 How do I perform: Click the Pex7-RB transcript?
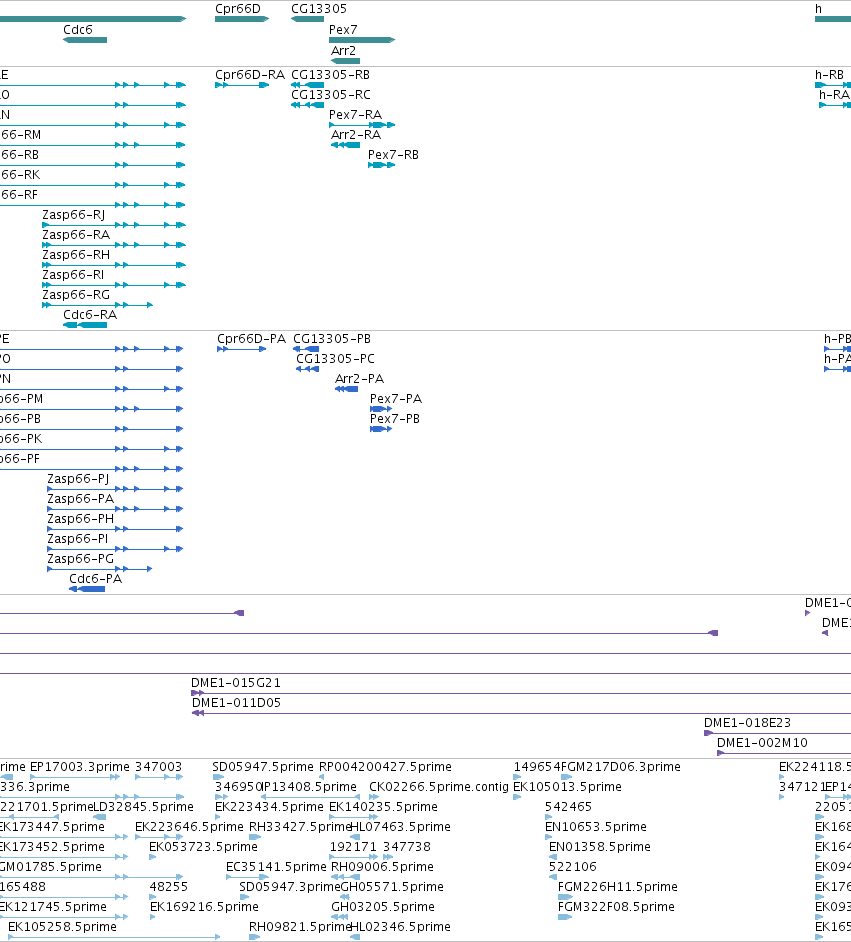coord(381,165)
